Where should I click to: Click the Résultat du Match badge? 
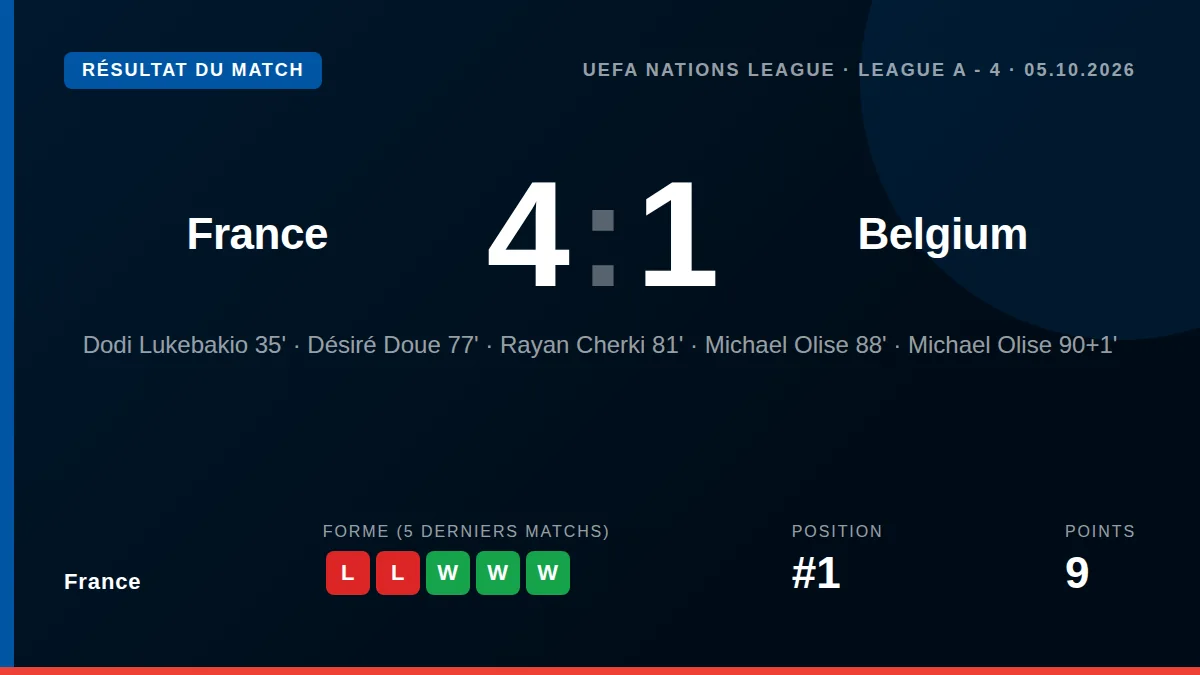193,70
